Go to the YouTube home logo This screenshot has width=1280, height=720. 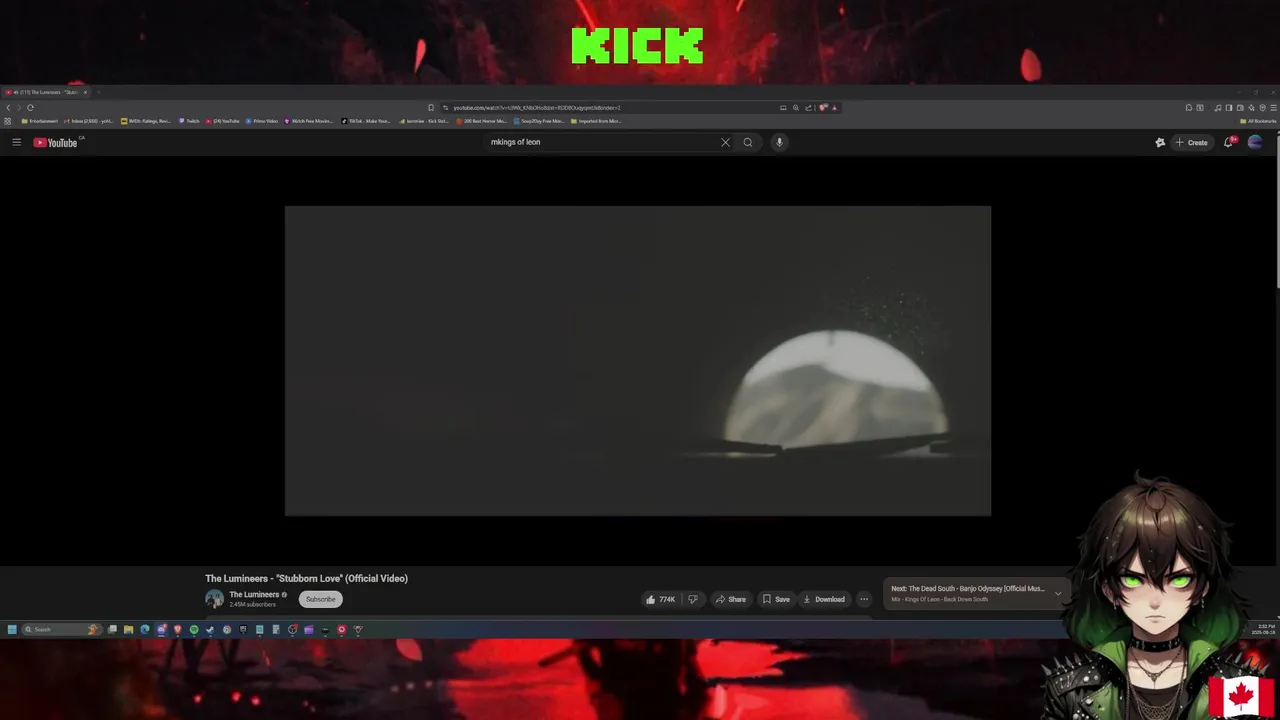55,142
